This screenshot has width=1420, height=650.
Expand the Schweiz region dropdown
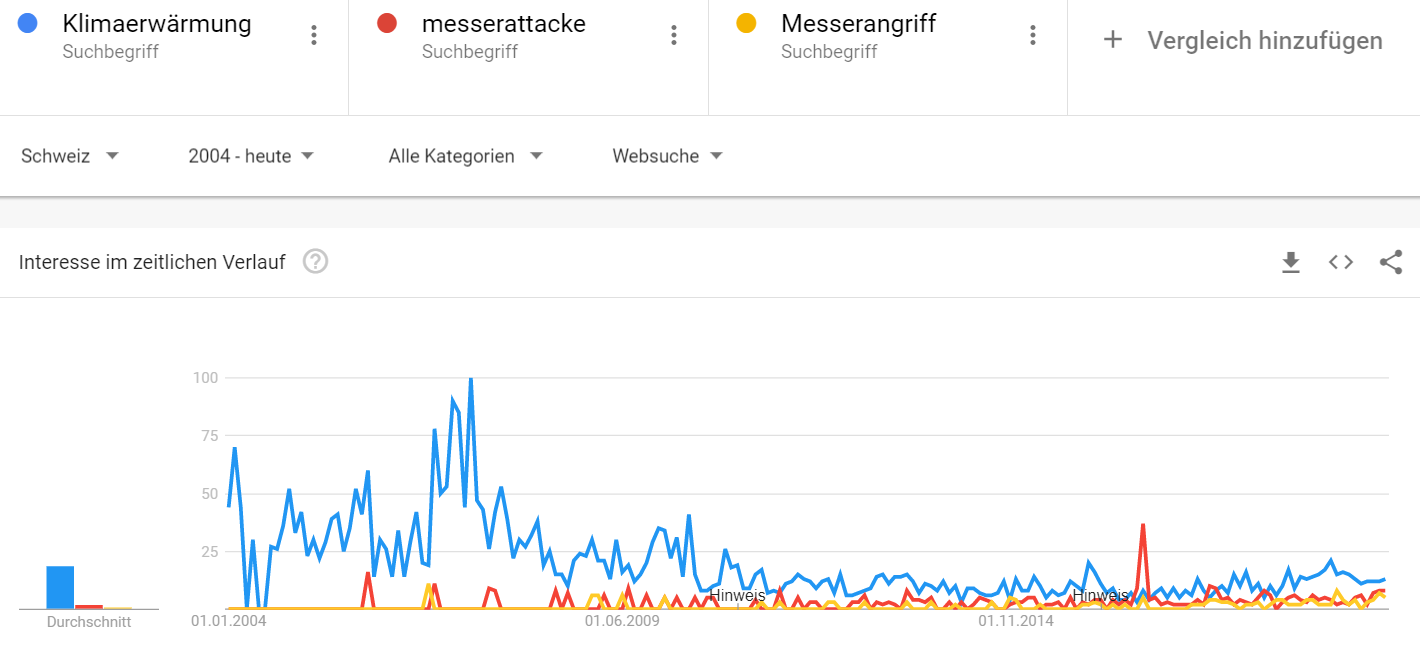[70, 156]
